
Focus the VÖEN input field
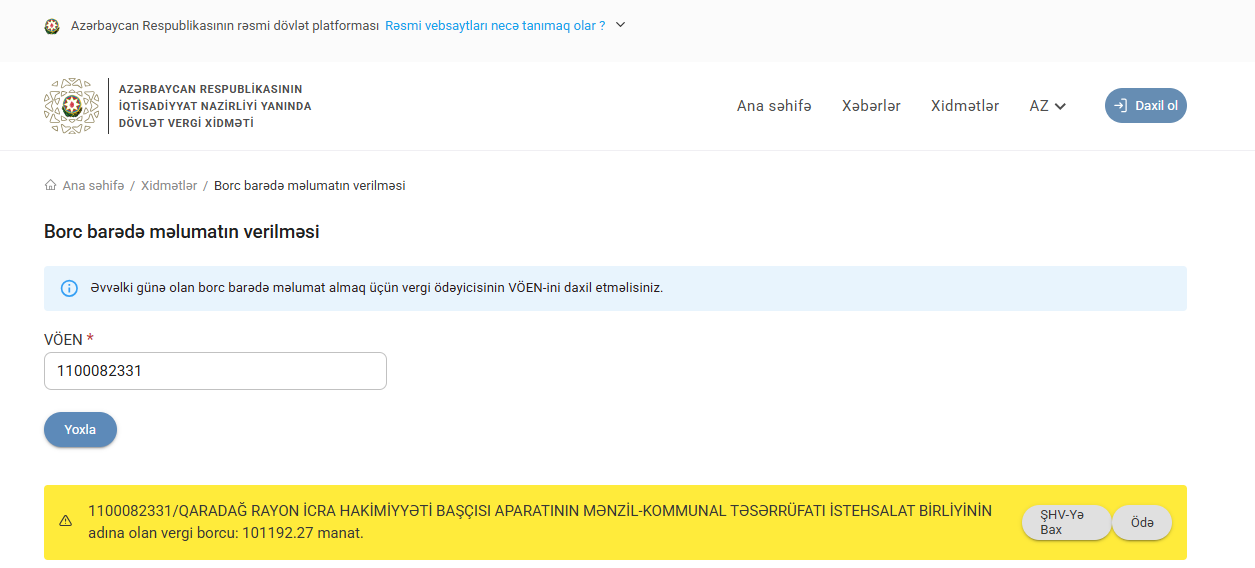[x=215, y=371]
